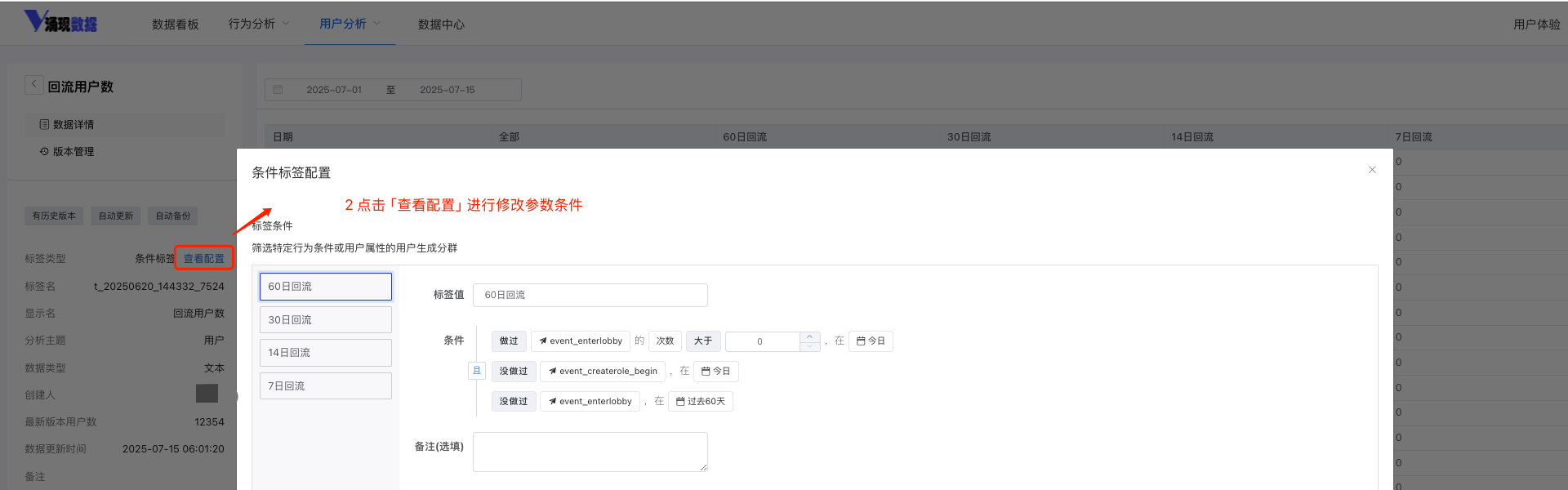This screenshot has height=490, width=1568.
Task: Open the 做过 condition dropdown
Action: point(509,341)
